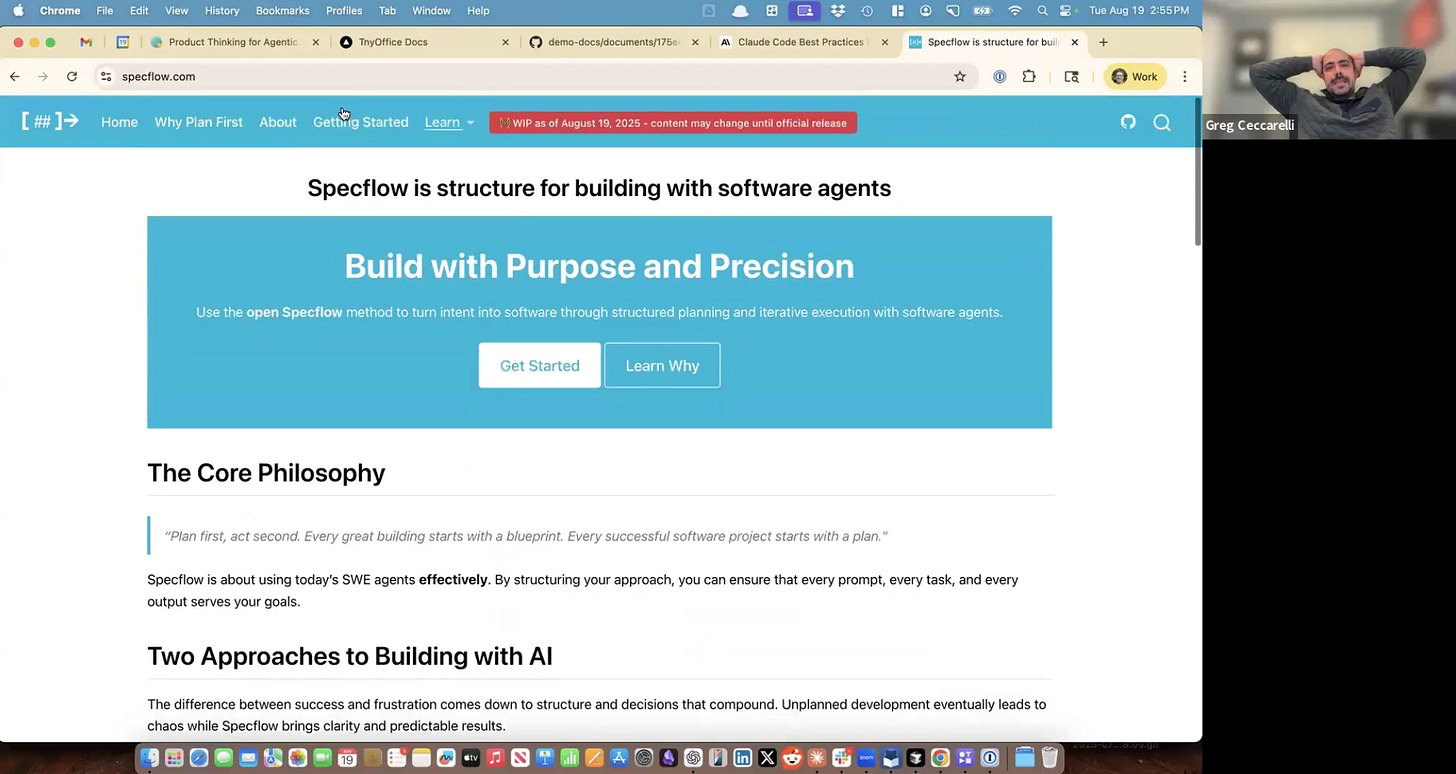Screen dimensions: 1456x774
Task: Open the GitHub icon in site header
Action: [1128, 122]
